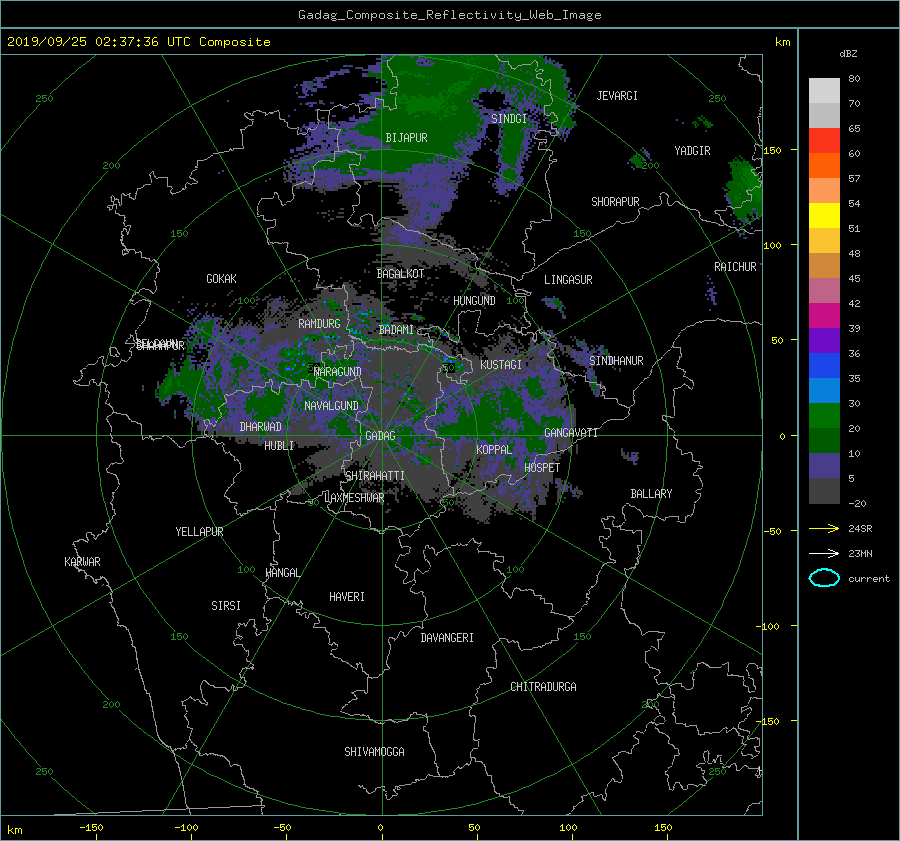900x841 pixels.
Task: Click the KUSTAGI city label
Action: pos(501,365)
